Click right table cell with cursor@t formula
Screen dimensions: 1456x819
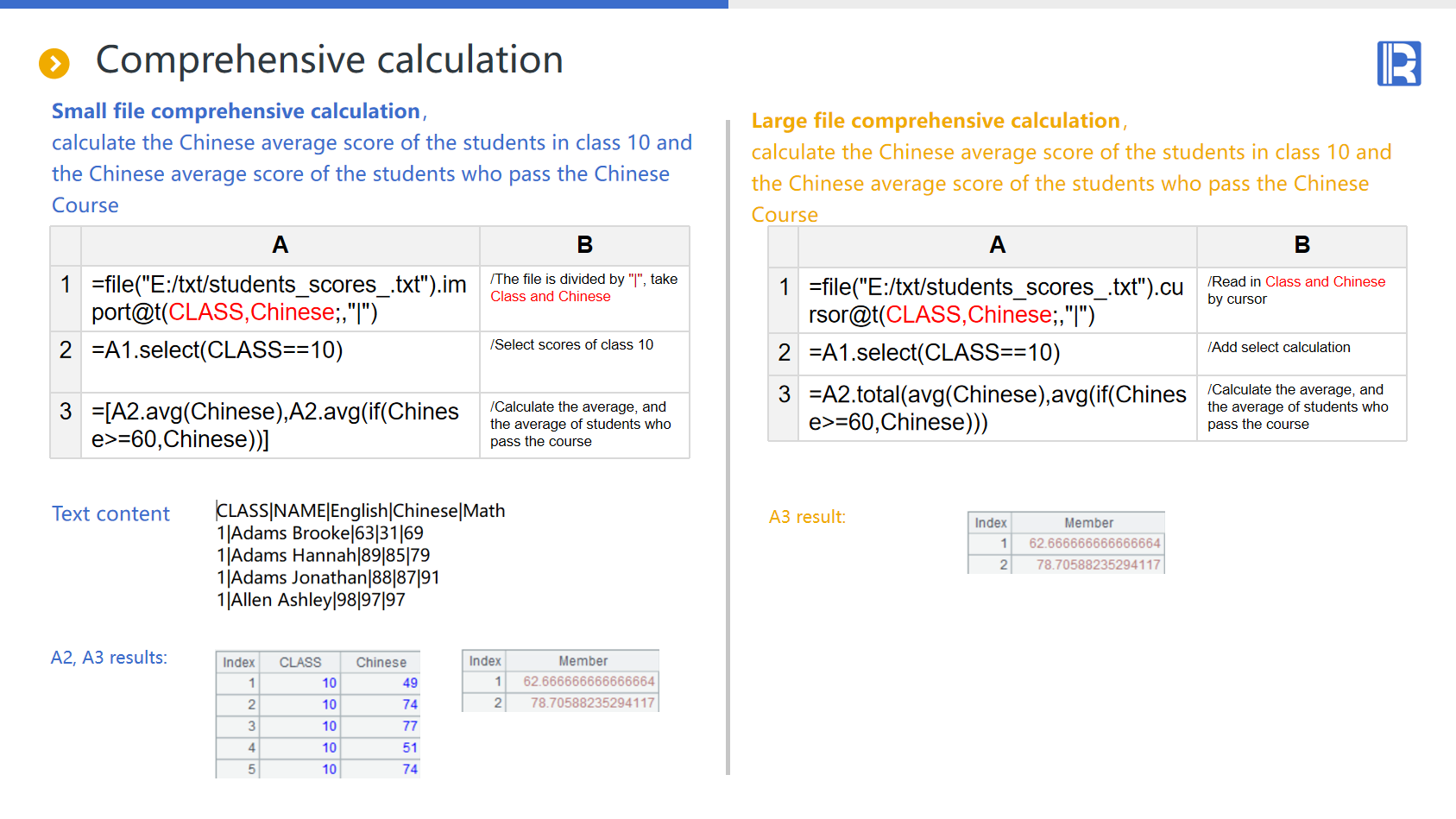[x=996, y=301]
